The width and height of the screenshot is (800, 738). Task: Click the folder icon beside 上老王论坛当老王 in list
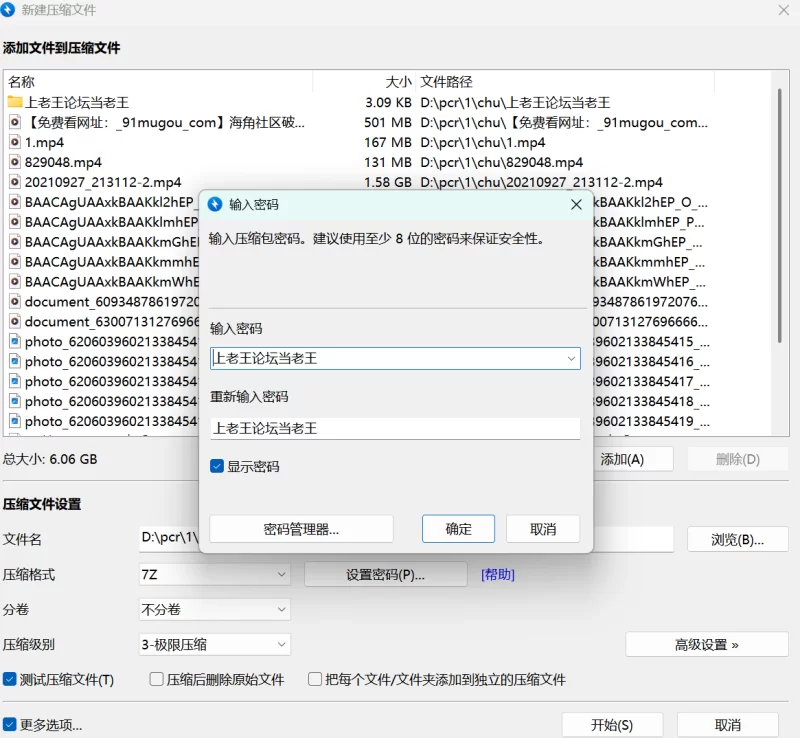point(15,102)
